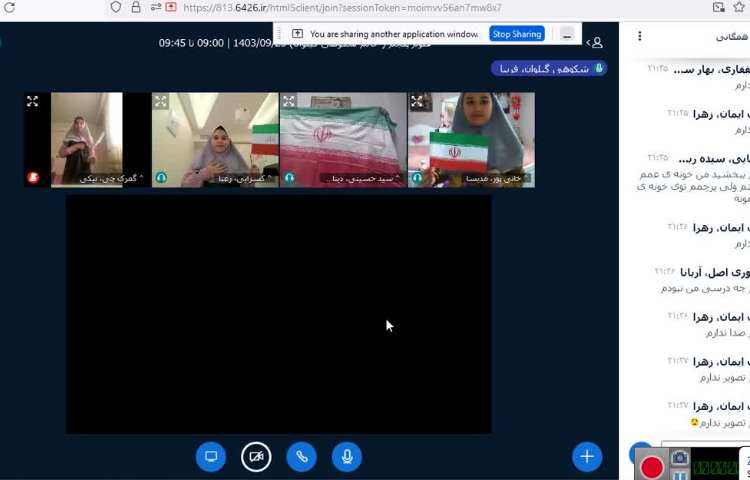
Task: Mute the microphone
Action: 347,457
